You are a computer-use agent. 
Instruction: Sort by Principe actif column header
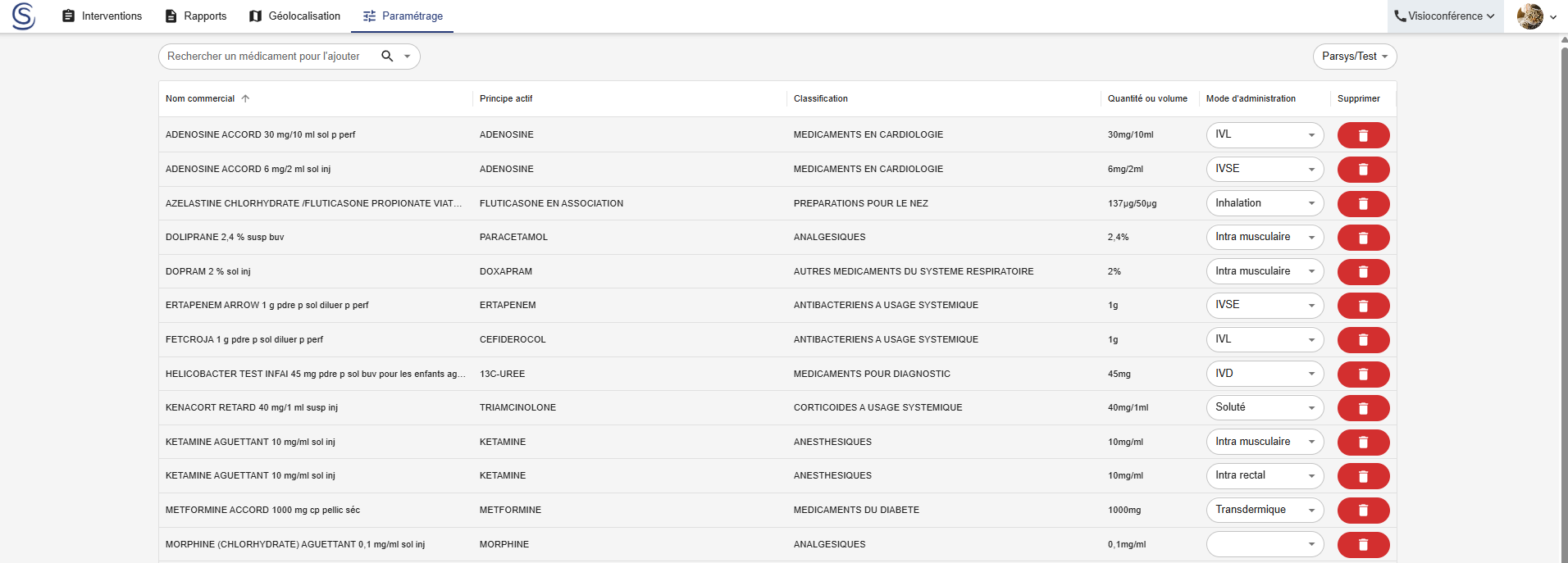506,98
